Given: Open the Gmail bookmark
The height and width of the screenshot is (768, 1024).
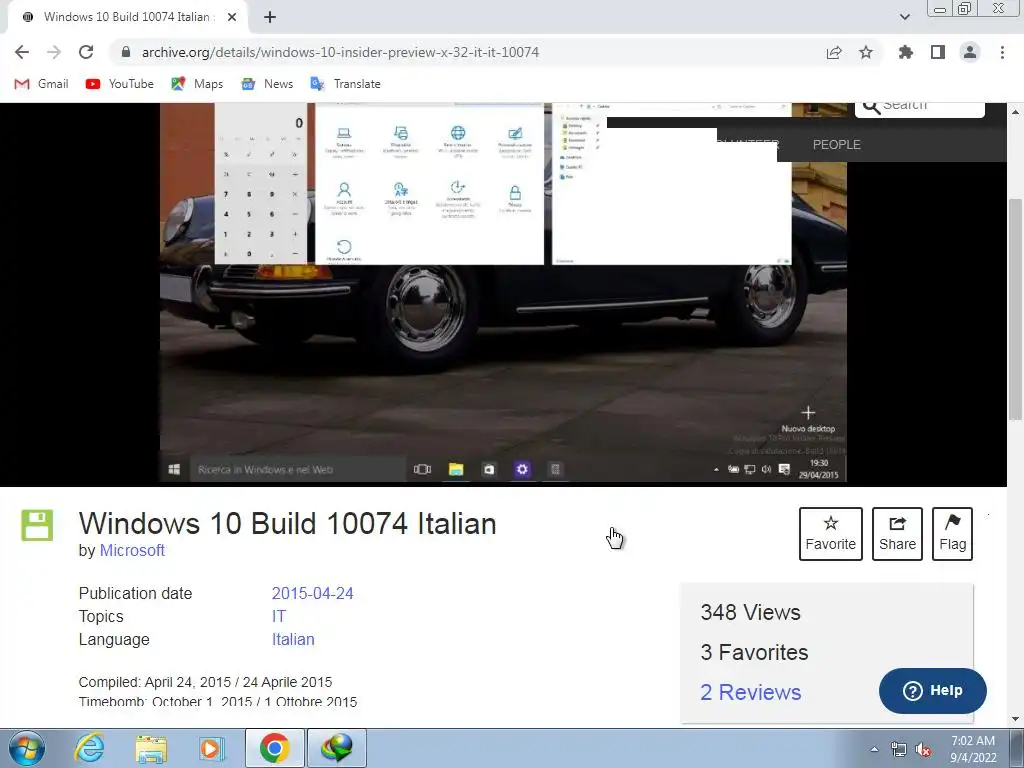Looking at the screenshot, I should coord(41,84).
